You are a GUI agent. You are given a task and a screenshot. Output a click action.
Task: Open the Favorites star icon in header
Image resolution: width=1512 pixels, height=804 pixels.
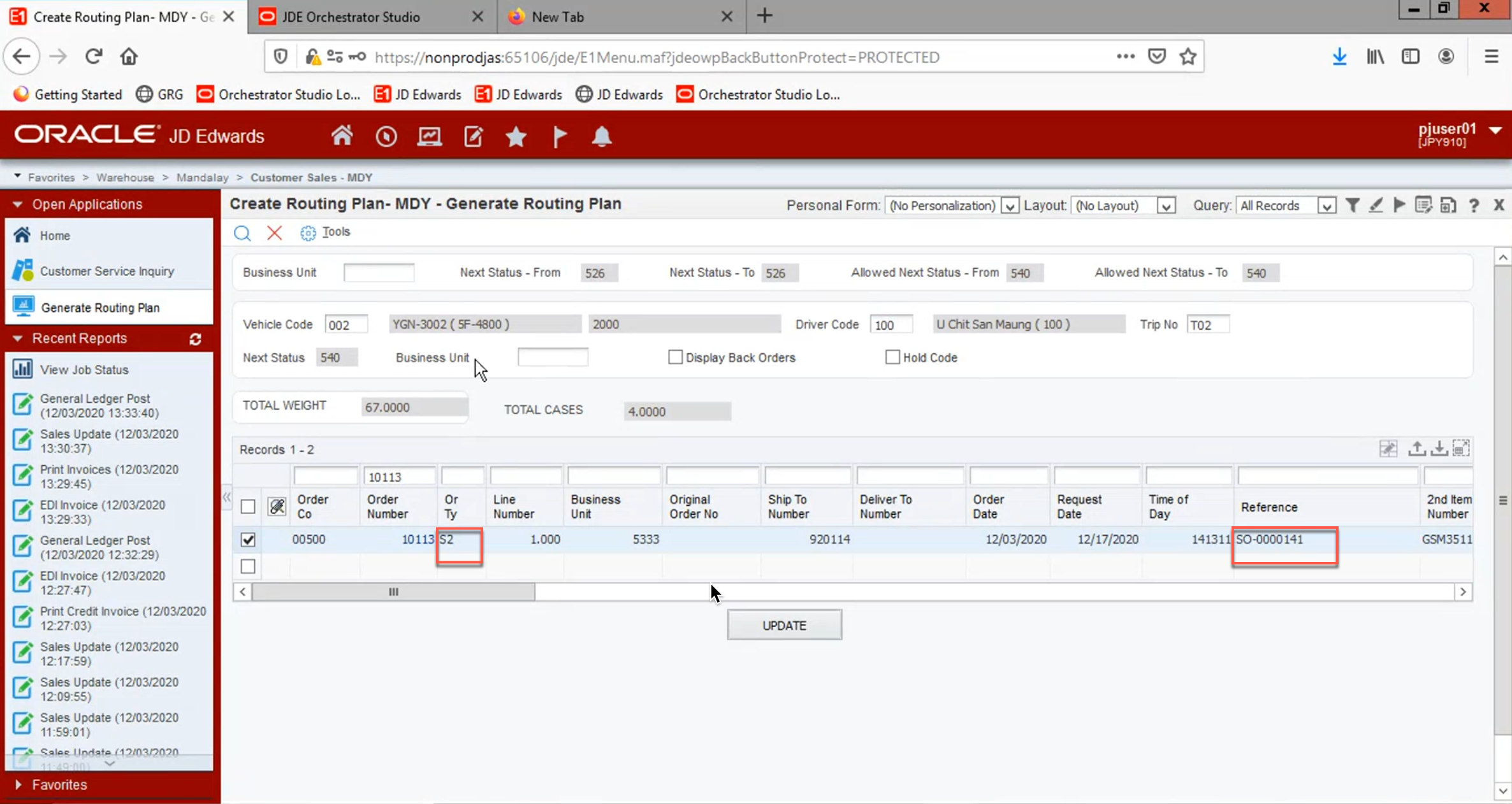516,136
